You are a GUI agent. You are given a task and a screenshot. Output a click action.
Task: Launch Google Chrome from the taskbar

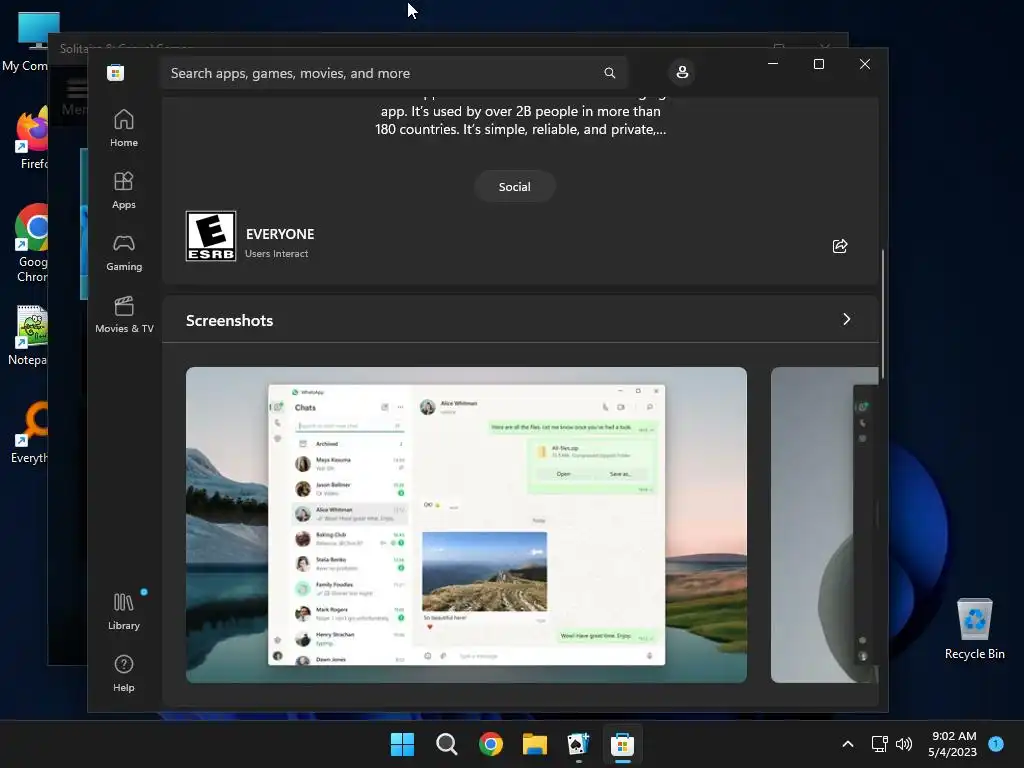pos(490,744)
